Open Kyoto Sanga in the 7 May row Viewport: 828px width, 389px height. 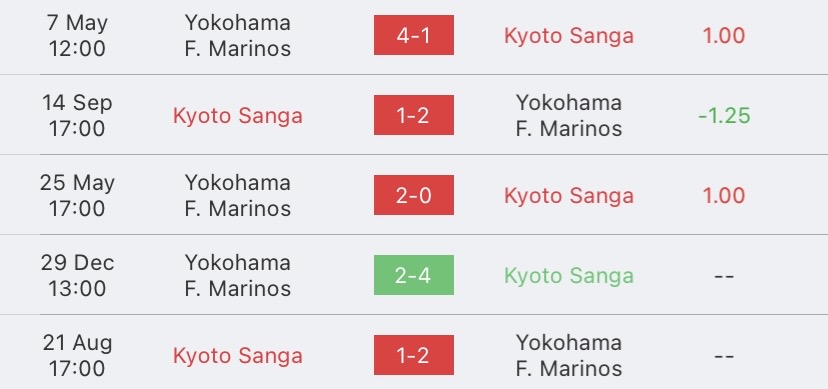pyautogui.click(x=569, y=36)
